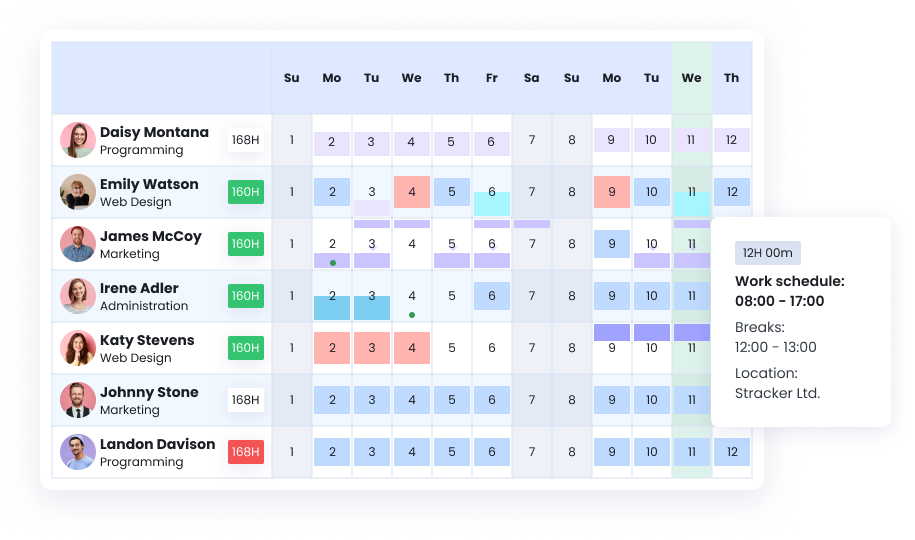Select Daisy Montana's purple day 9 shift
The width and height of the screenshot is (915, 540).
(x=611, y=141)
